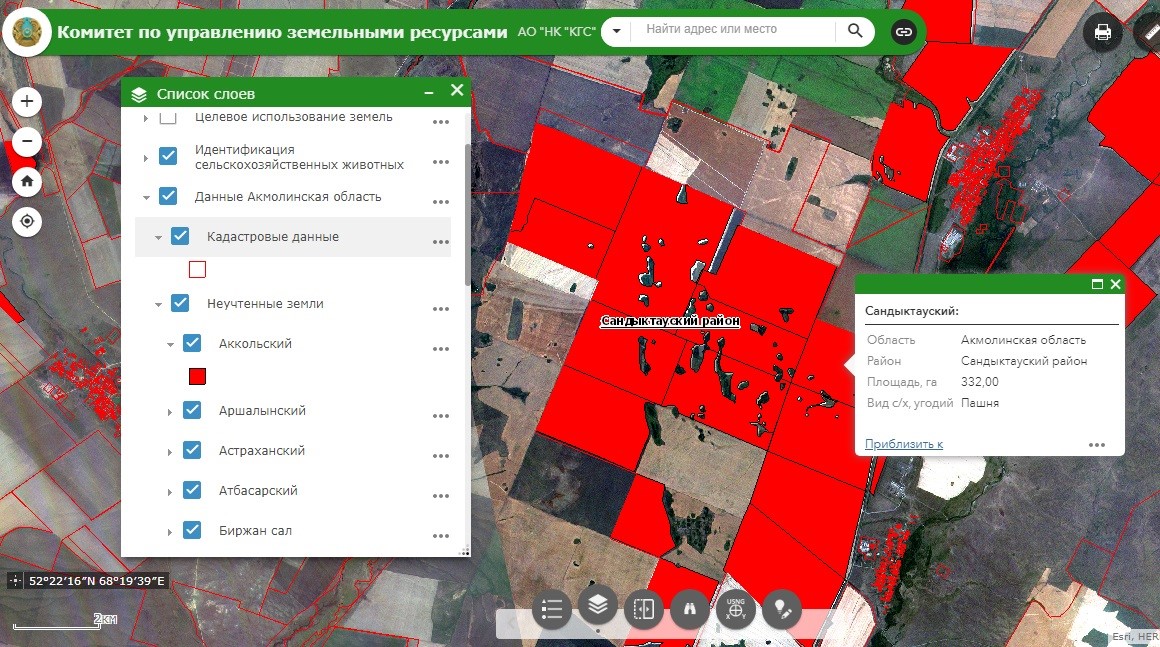The width and height of the screenshot is (1160, 647).
Task: Go to default map extent home
Action: click(x=27, y=181)
